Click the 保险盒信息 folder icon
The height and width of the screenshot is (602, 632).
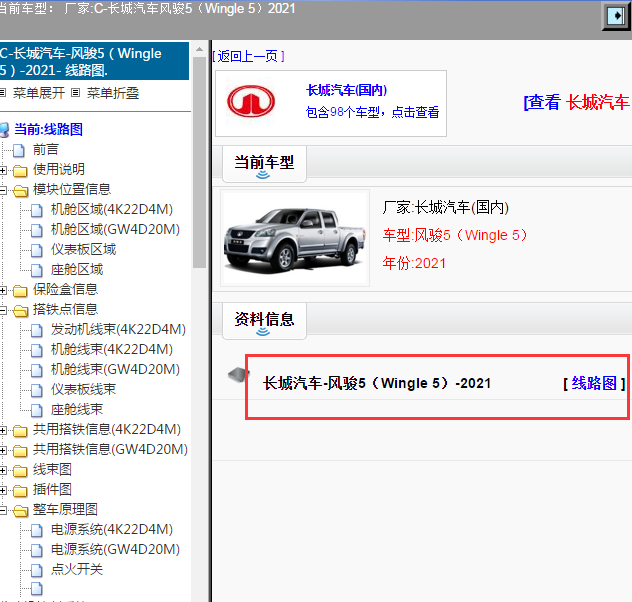(20, 290)
